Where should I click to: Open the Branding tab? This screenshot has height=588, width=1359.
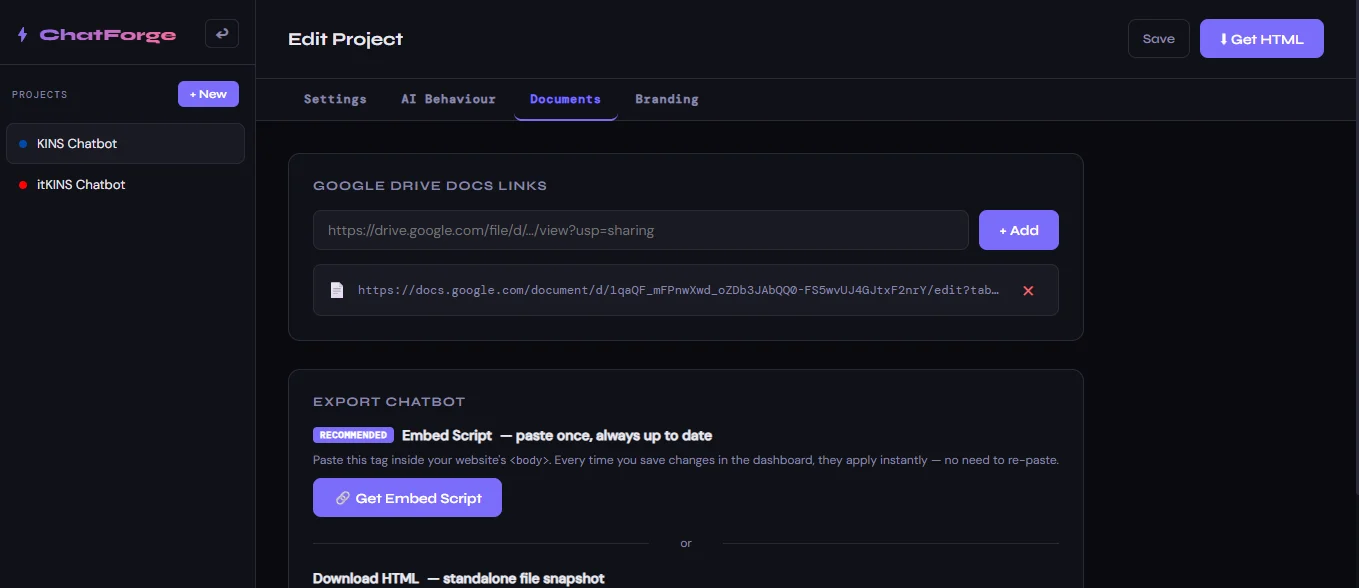667,99
